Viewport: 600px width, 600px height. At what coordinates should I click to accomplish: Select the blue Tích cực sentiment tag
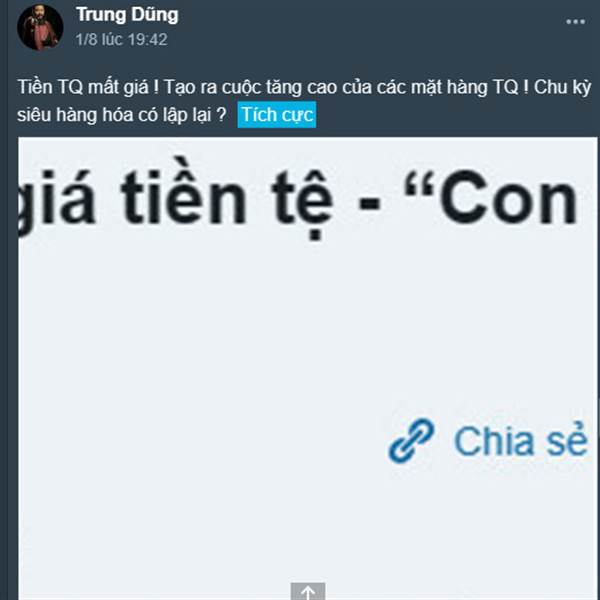coord(277,115)
